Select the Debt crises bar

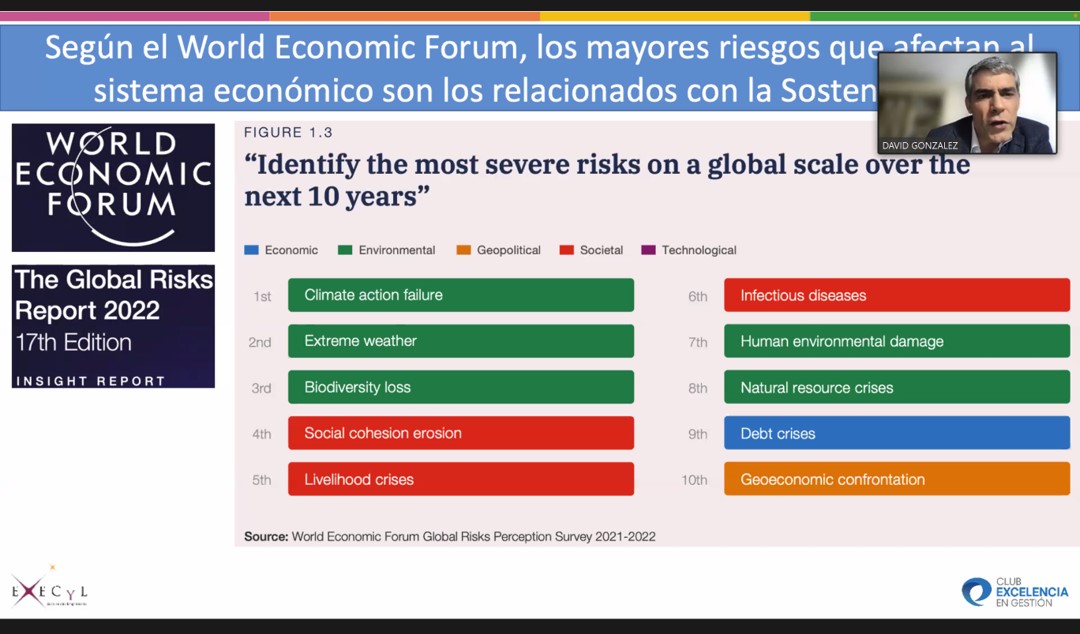(x=897, y=433)
